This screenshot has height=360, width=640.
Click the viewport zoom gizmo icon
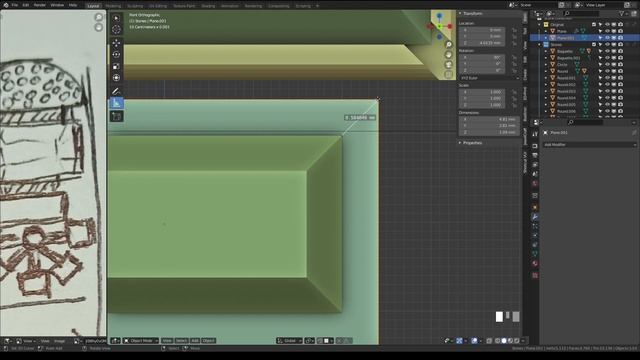449,44
